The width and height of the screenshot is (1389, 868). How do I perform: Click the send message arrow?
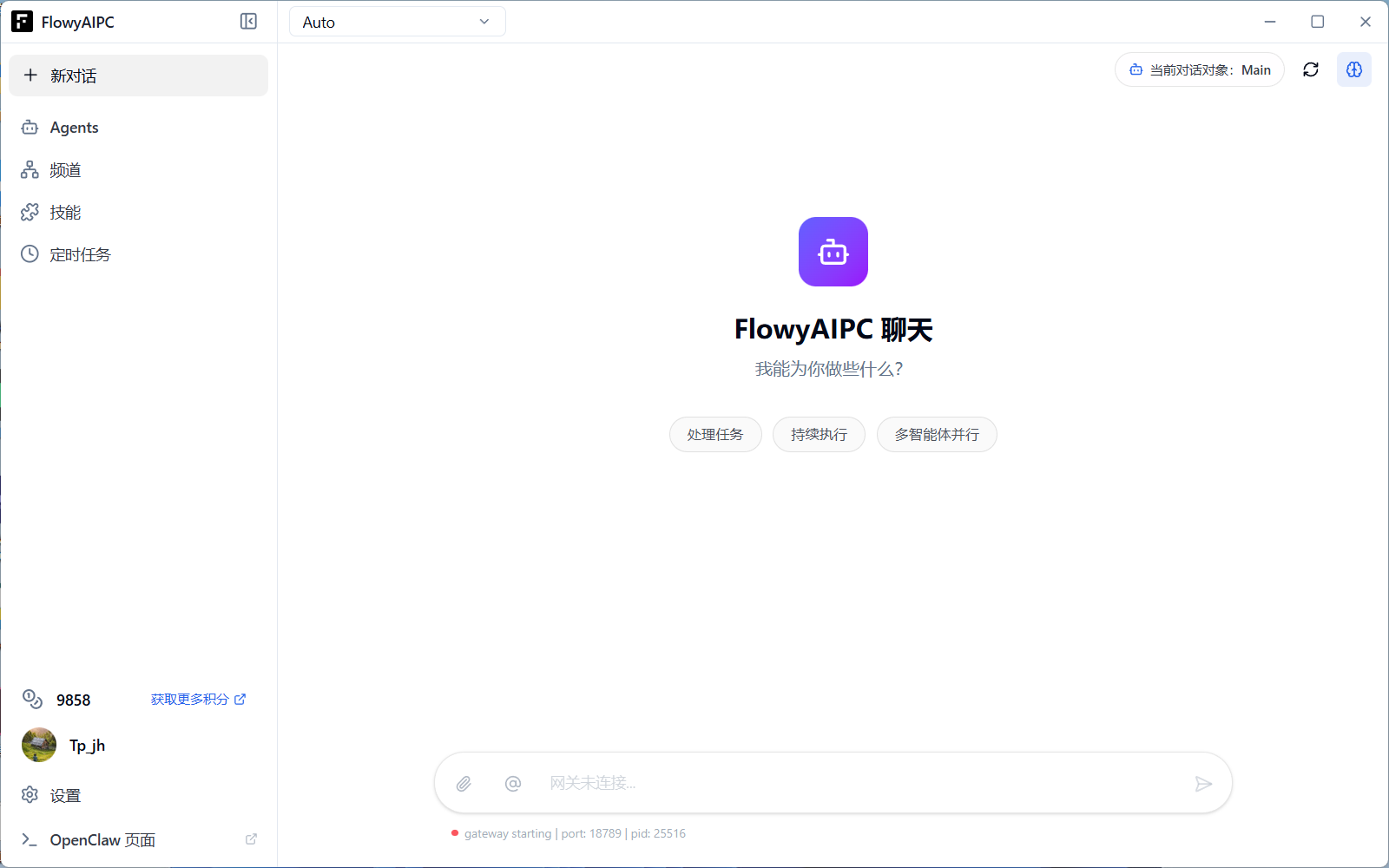coord(1204,783)
